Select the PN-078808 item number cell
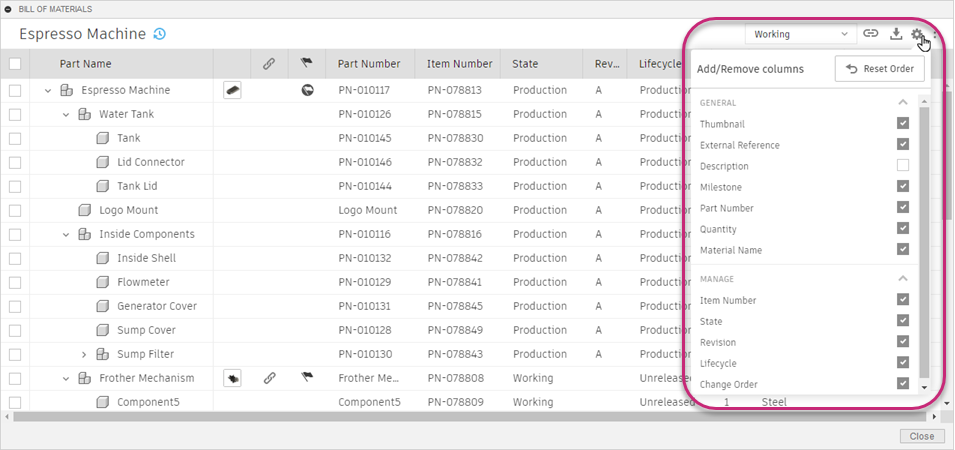 coord(456,378)
